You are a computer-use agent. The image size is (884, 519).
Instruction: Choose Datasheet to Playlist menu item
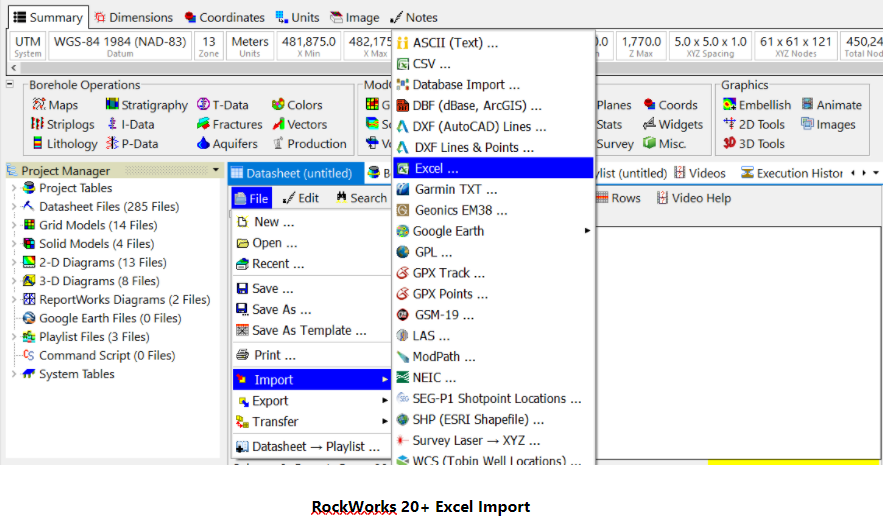coord(311,446)
